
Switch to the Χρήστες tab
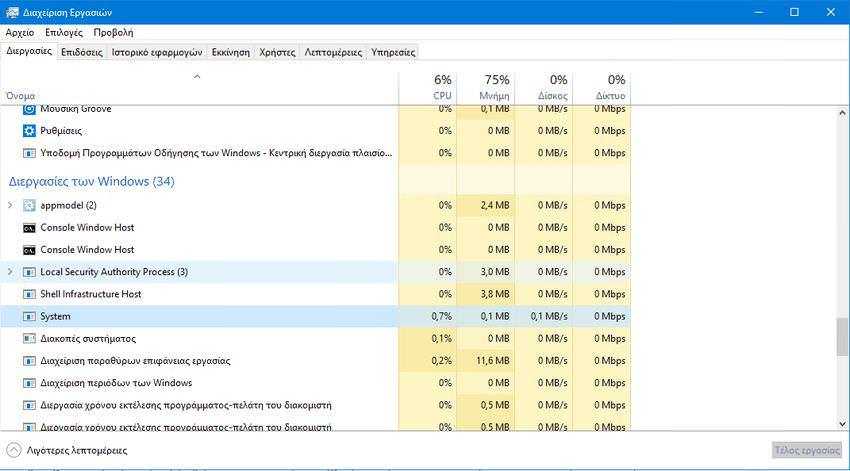(277, 52)
